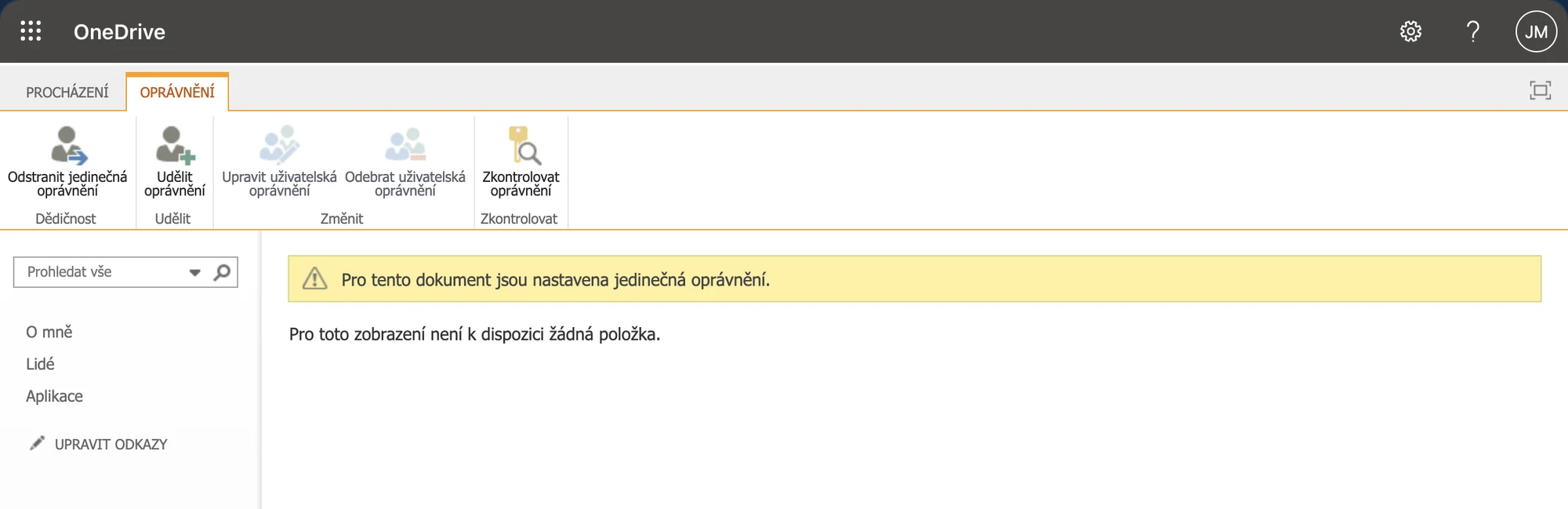Viewport: 1568px width, 509px height.
Task: Click the OneDrive title link
Action: point(119,32)
